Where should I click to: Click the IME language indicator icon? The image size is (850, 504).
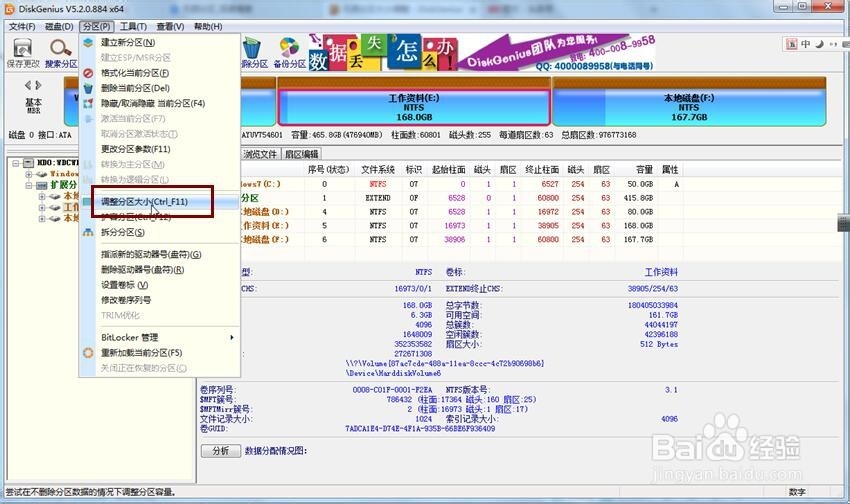tap(792, 44)
